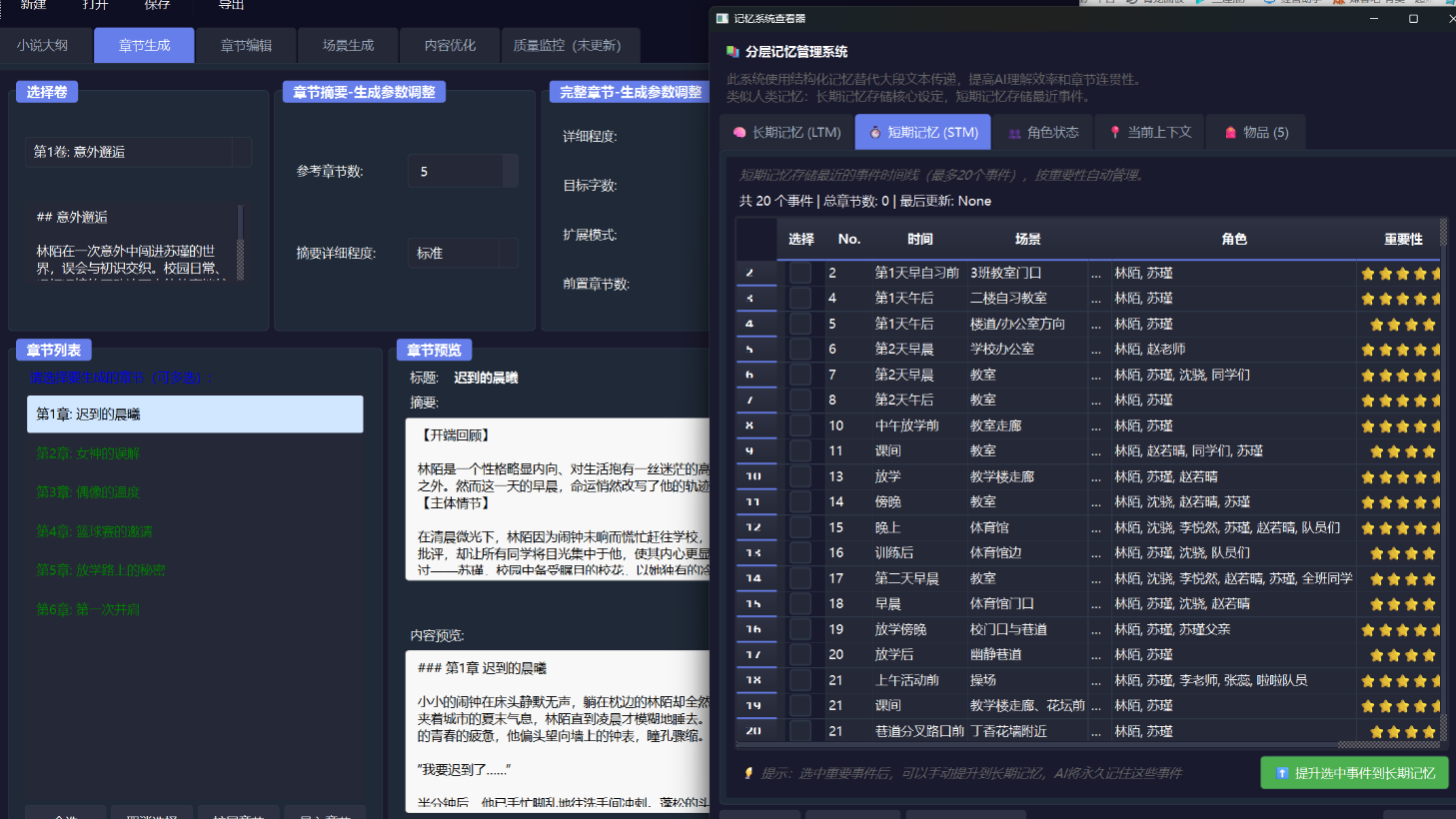Click the events table vertical scrollbar
Screen dimensions: 1456x819
pyautogui.click(x=1443, y=479)
